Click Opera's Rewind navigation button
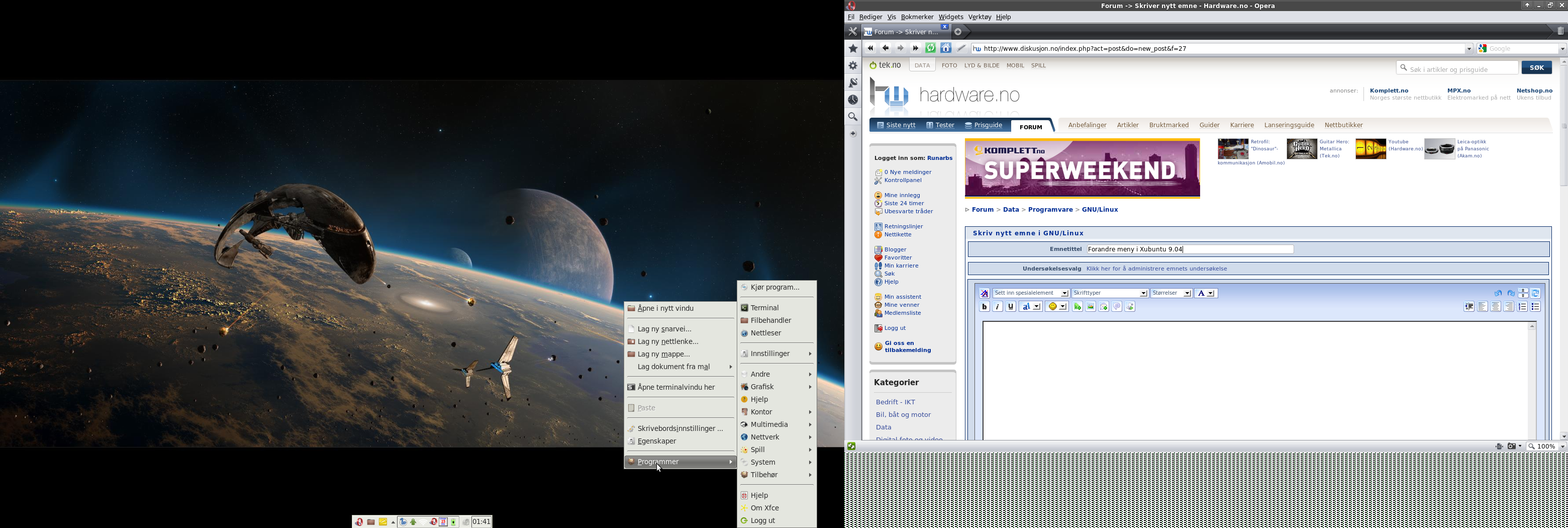The image size is (1568, 528). [870, 48]
